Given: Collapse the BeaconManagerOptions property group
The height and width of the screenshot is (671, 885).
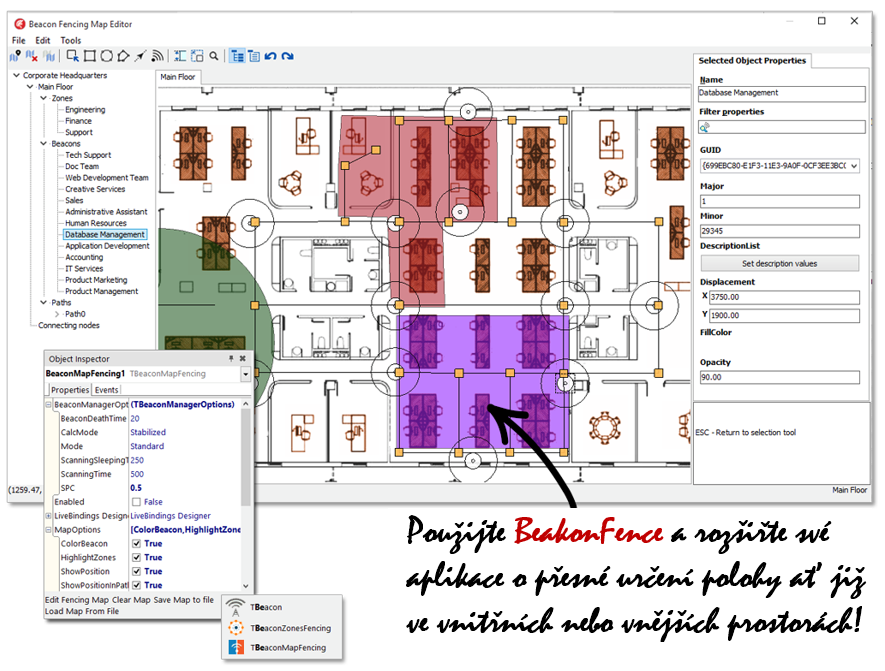Looking at the screenshot, I should tap(49, 405).
